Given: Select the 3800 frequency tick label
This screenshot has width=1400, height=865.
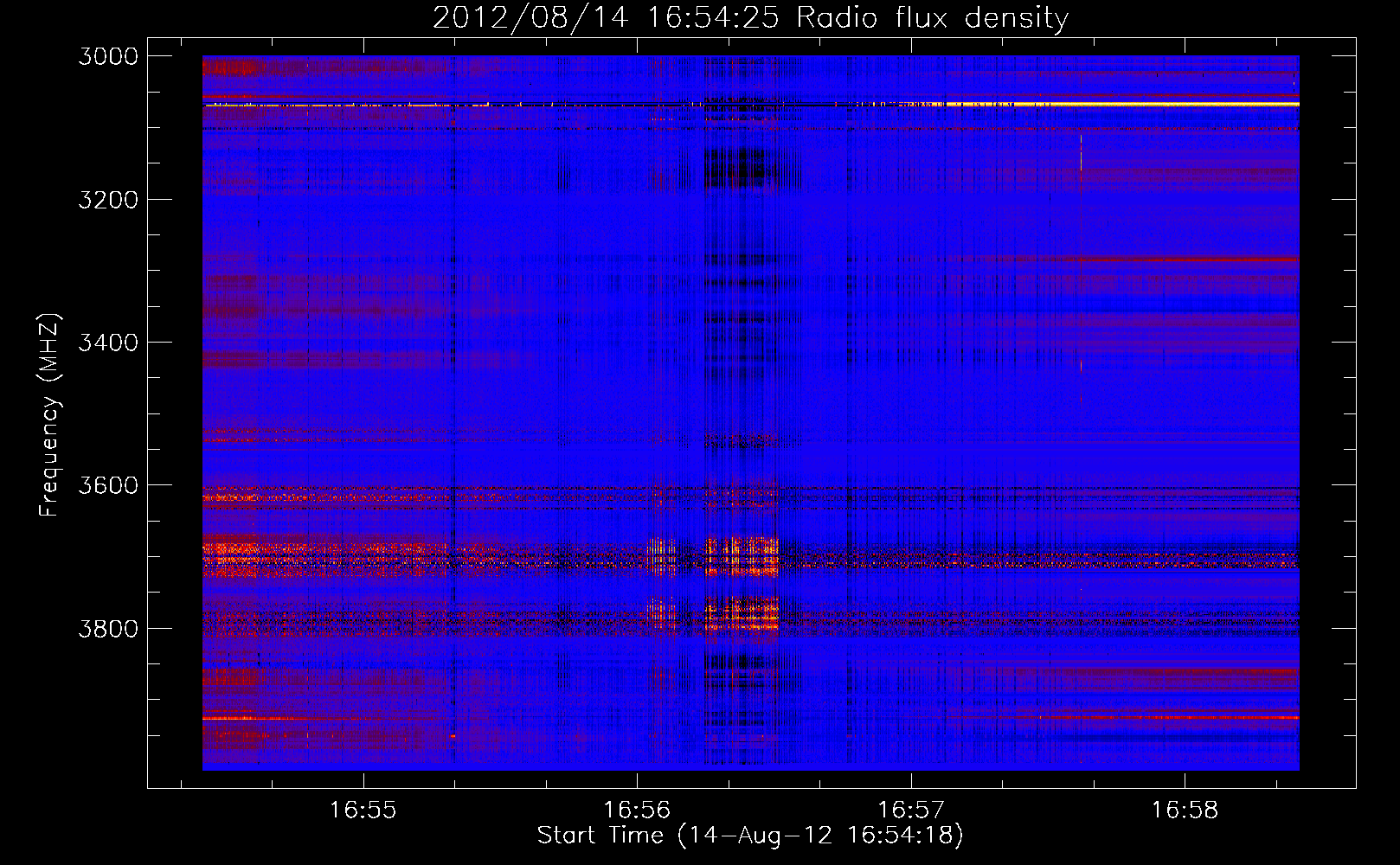Looking at the screenshot, I should (108, 628).
